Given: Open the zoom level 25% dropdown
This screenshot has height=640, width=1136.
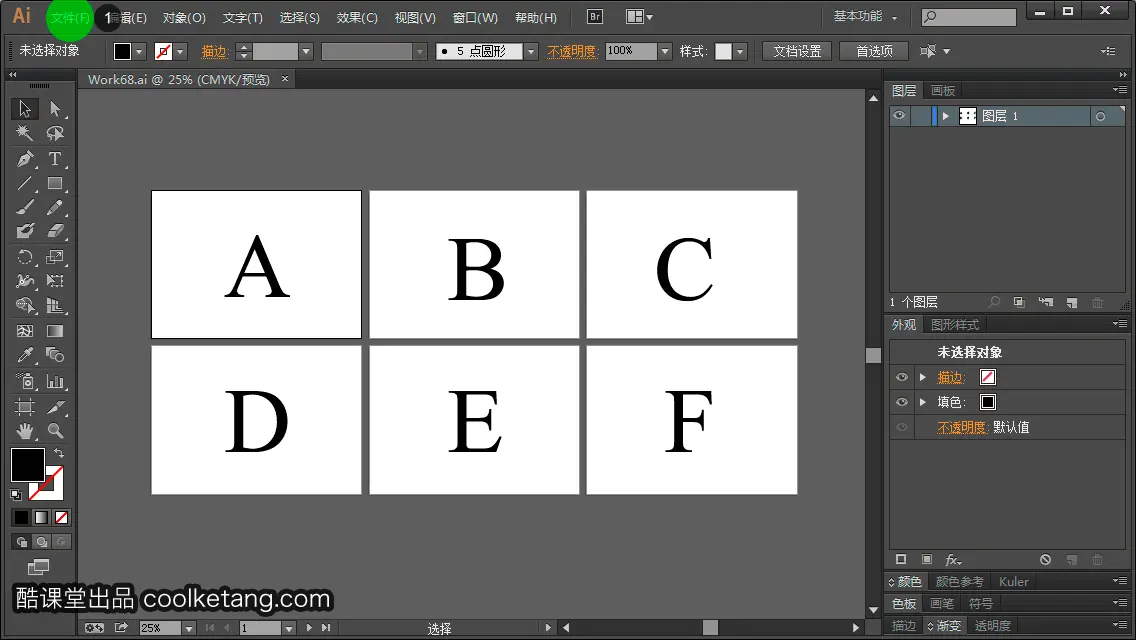Looking at the screenshot, I should tap(188, 628).
